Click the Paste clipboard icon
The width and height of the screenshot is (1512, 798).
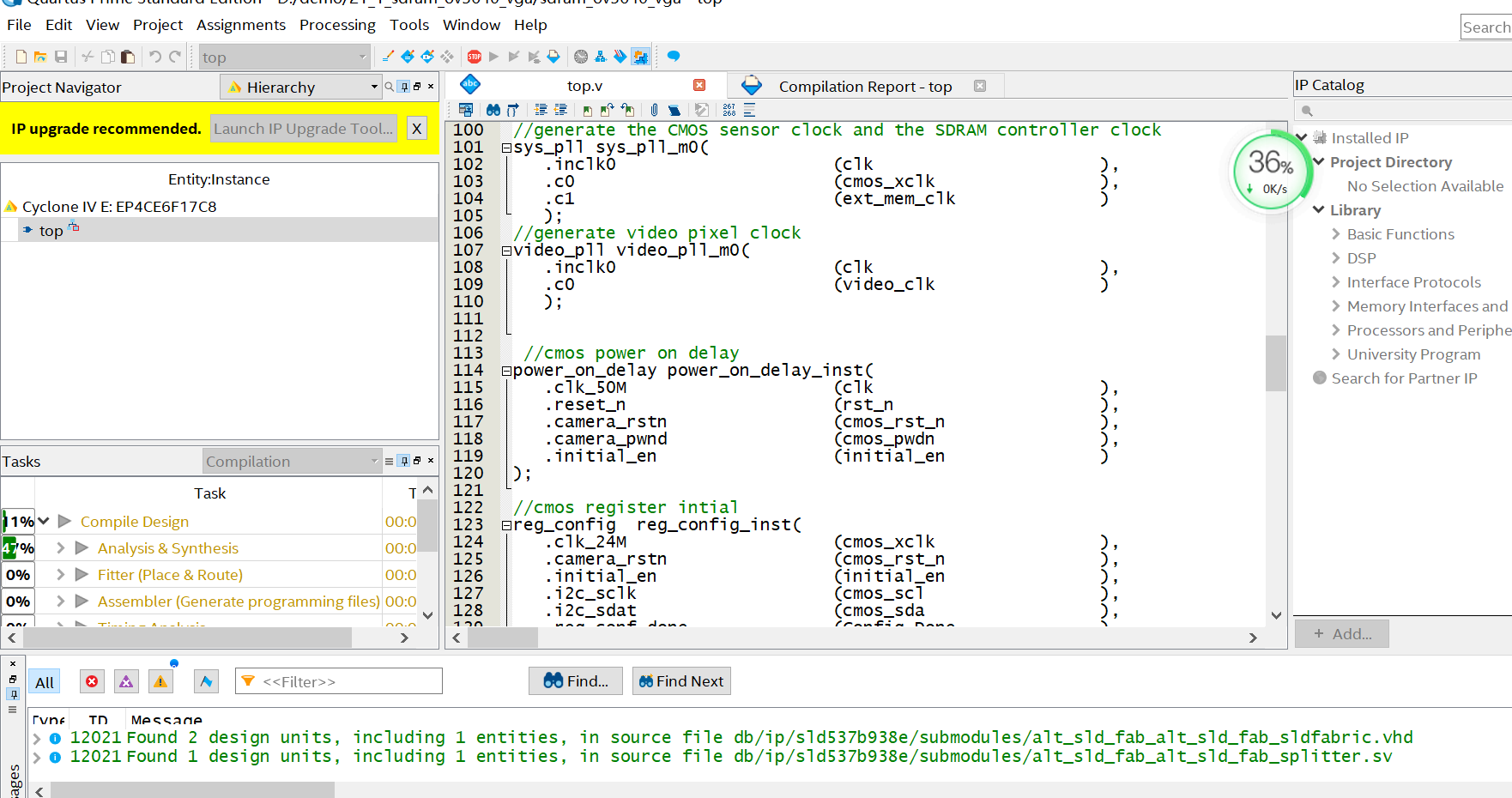point(128,57)
